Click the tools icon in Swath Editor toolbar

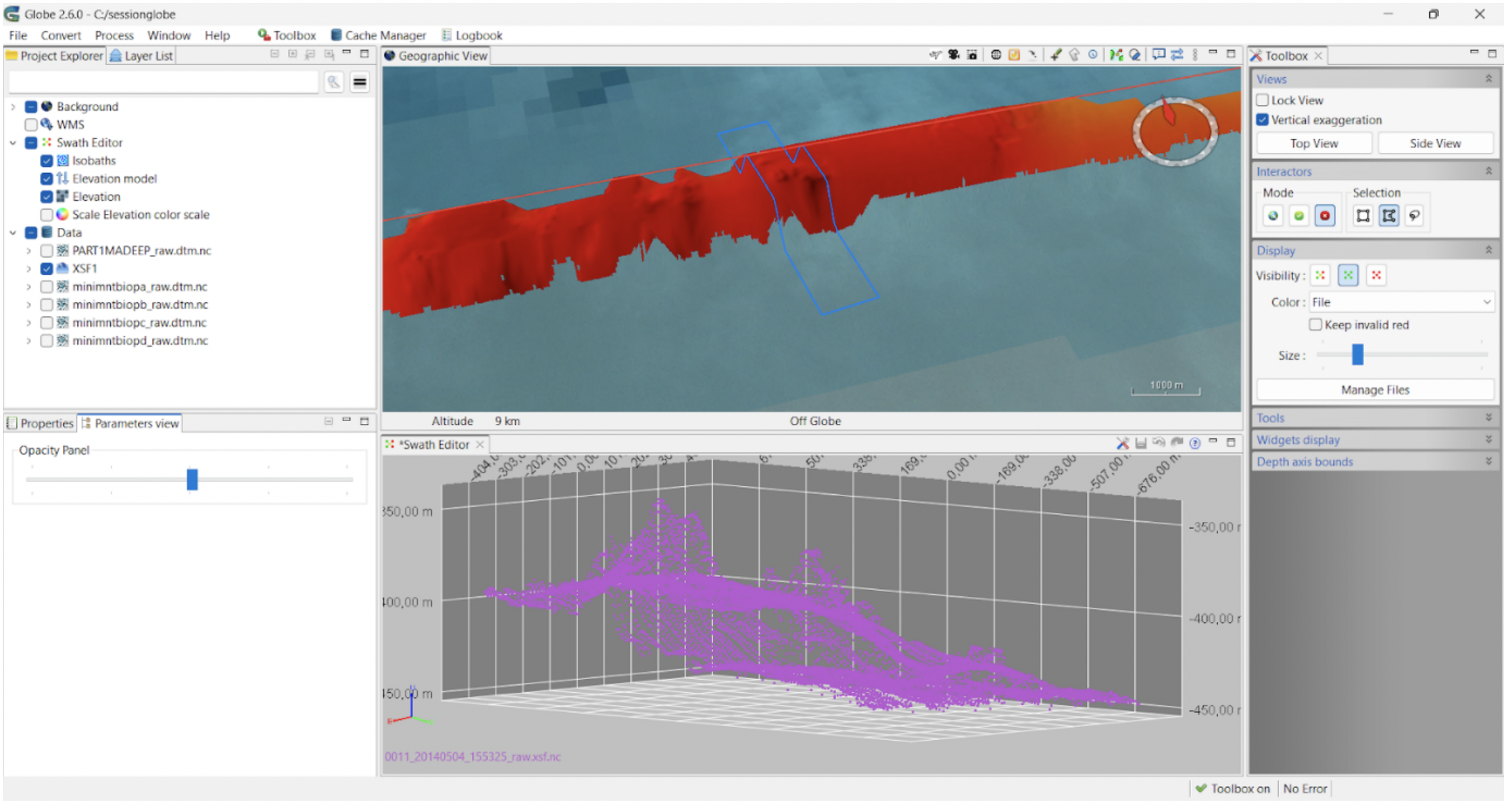point(1123,444)
